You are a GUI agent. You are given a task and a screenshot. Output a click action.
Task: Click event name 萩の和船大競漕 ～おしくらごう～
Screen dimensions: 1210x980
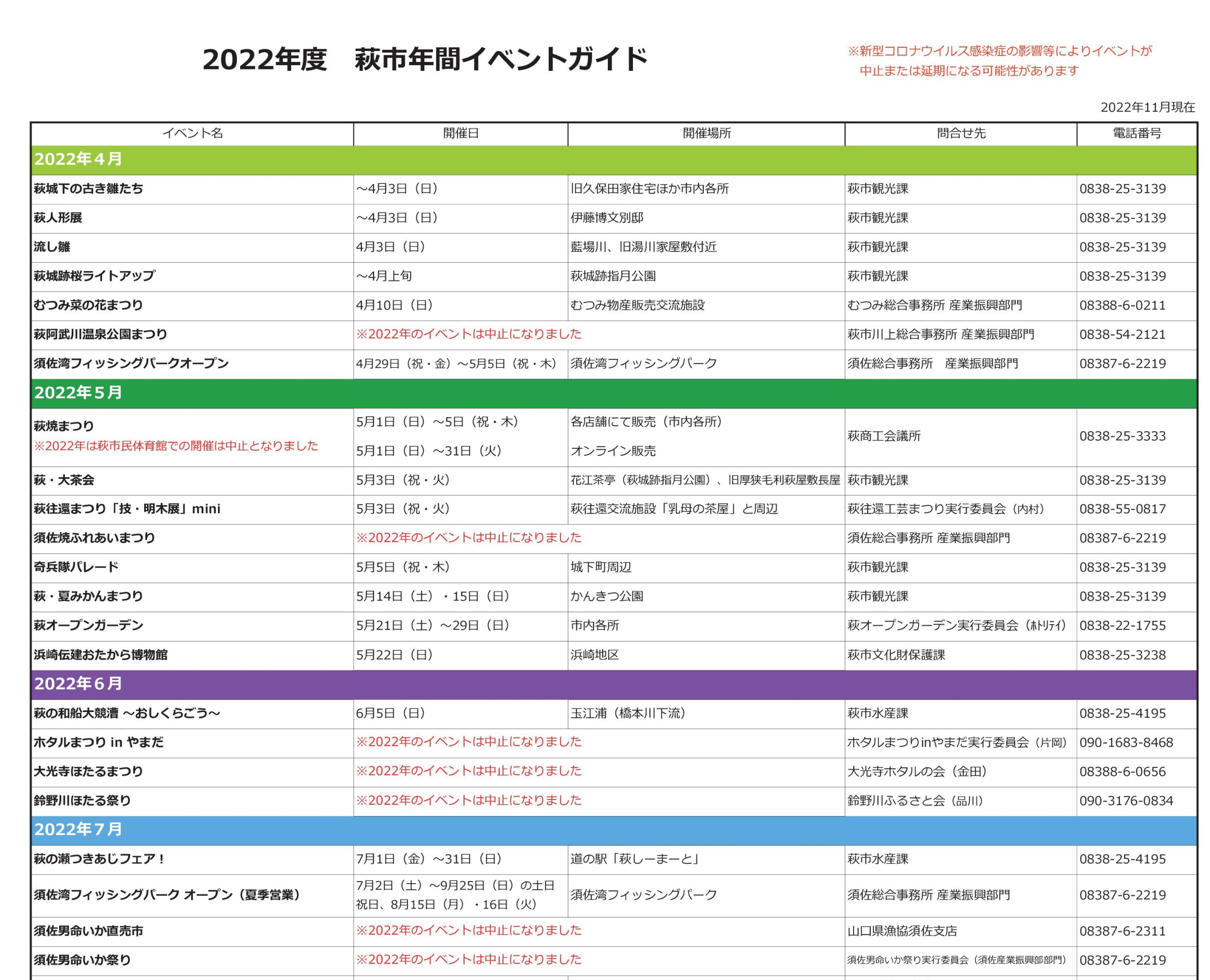click(x=127, y=714)
